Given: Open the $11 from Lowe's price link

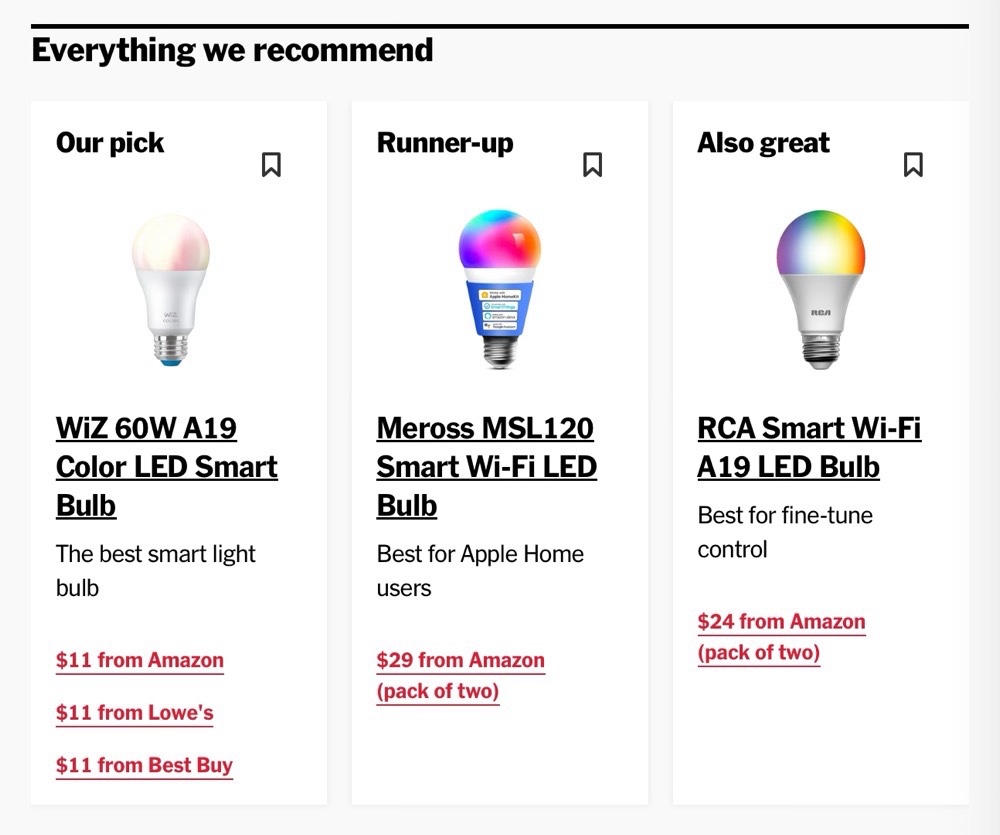Looking at the screenshot, I should pyautogui.click(x=135, y=713).
